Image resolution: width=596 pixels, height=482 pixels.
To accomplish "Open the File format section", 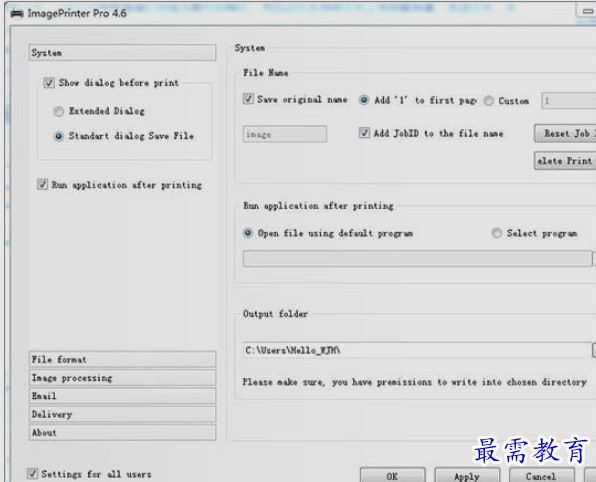I will 122,359.
